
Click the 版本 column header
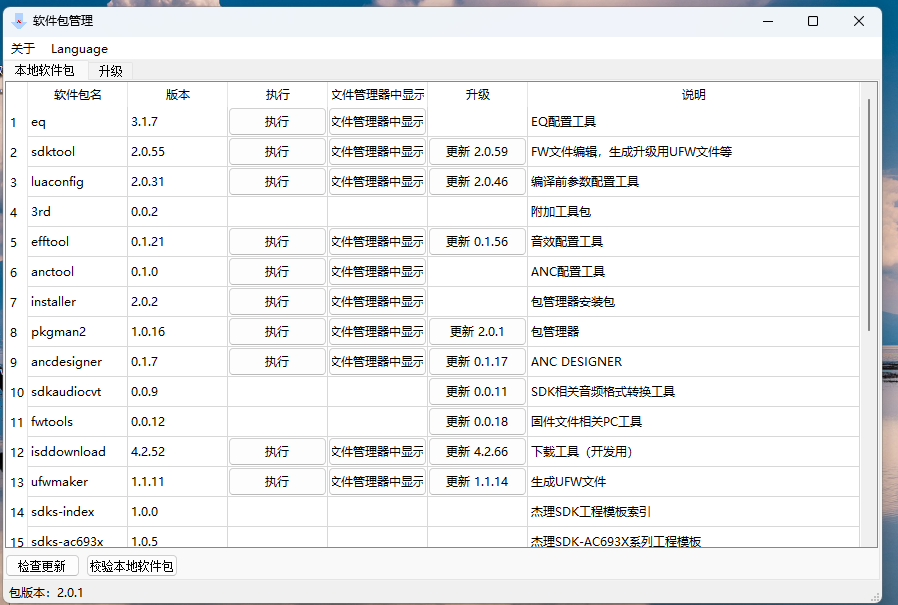pyautogui.click(x=178, y=95)
